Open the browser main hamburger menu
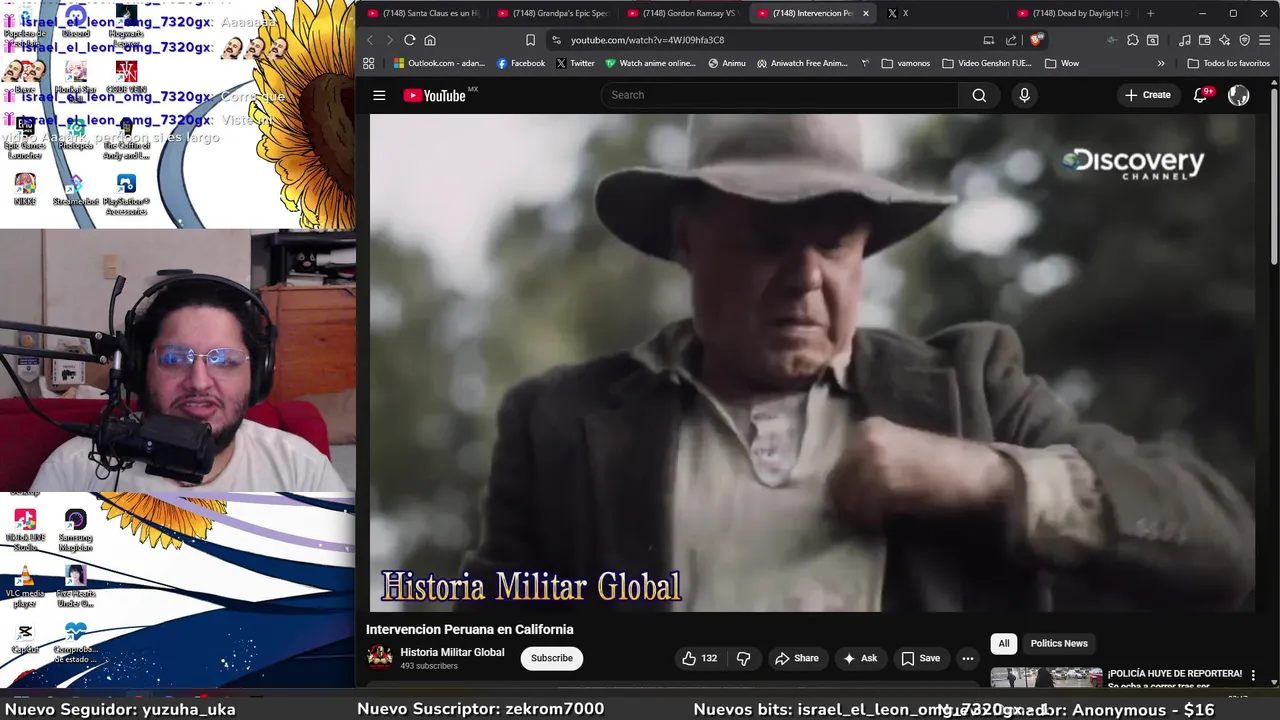This screenshot has height=720, width=1280. point(1265,40)
